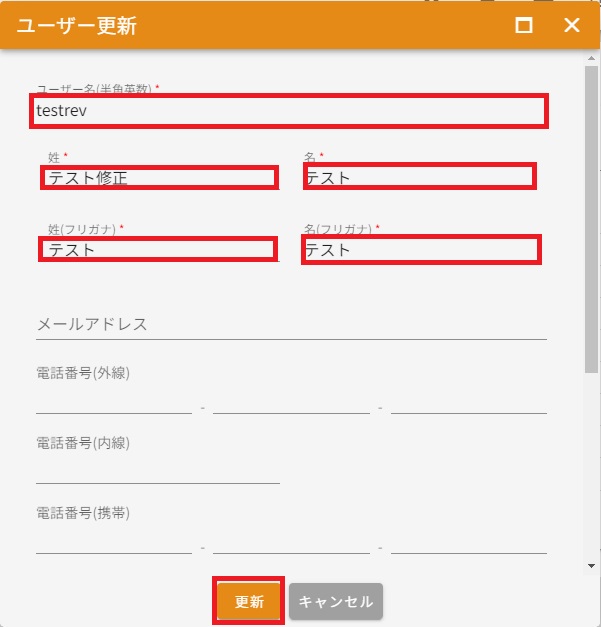Focus the 姓(フリガナ) input field
601x627 pixels.
click(x=158, y=249)
